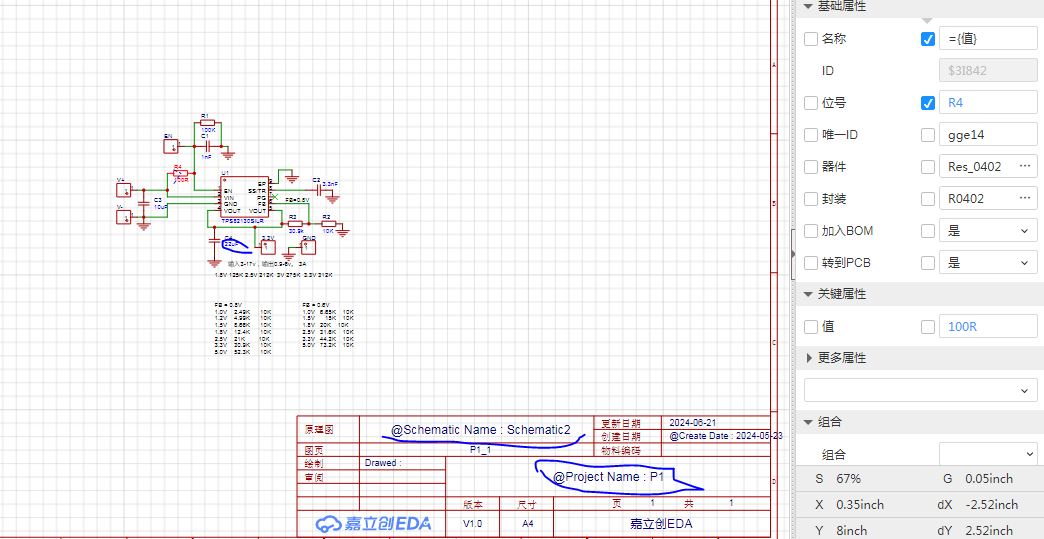Select resistor R1 100K symbol

(x=207, y=122)
